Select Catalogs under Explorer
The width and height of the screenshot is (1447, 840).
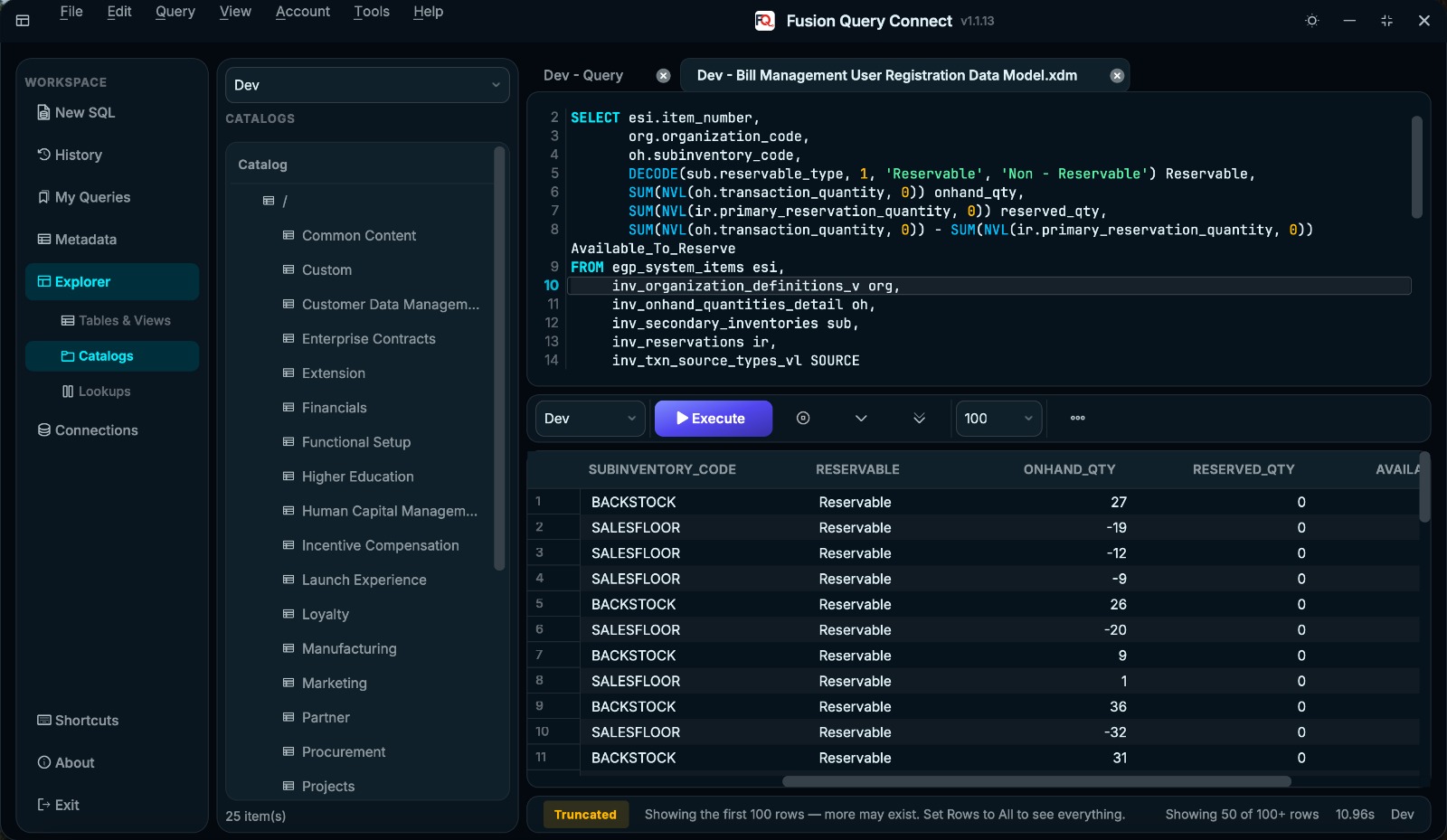(112, 356)
